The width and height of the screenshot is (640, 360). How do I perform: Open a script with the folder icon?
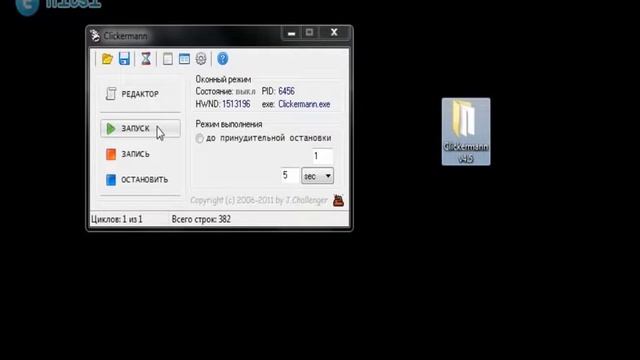coord(107,59)
